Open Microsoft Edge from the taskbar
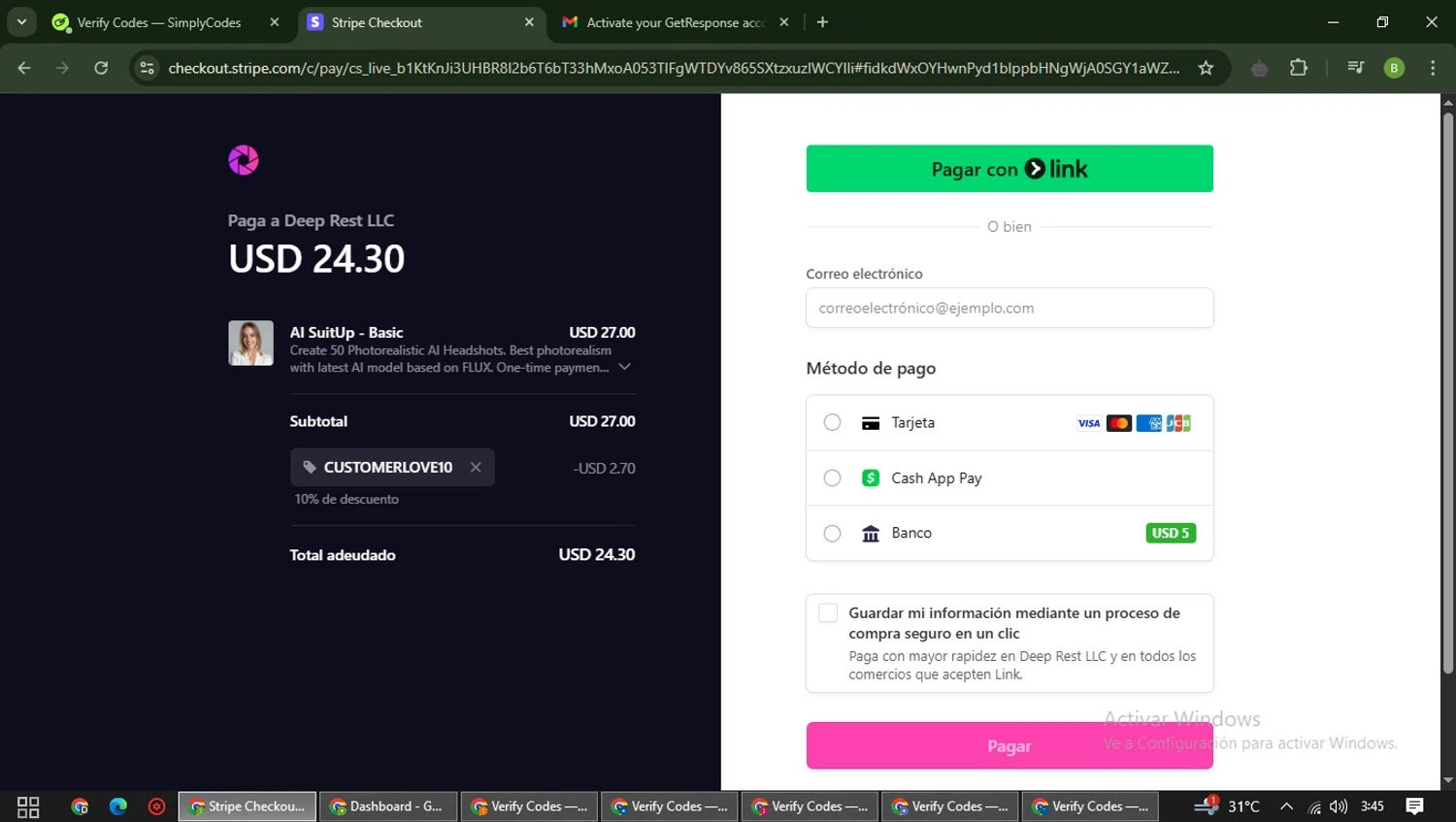1456x822 pixels. [x=118, y=806]
